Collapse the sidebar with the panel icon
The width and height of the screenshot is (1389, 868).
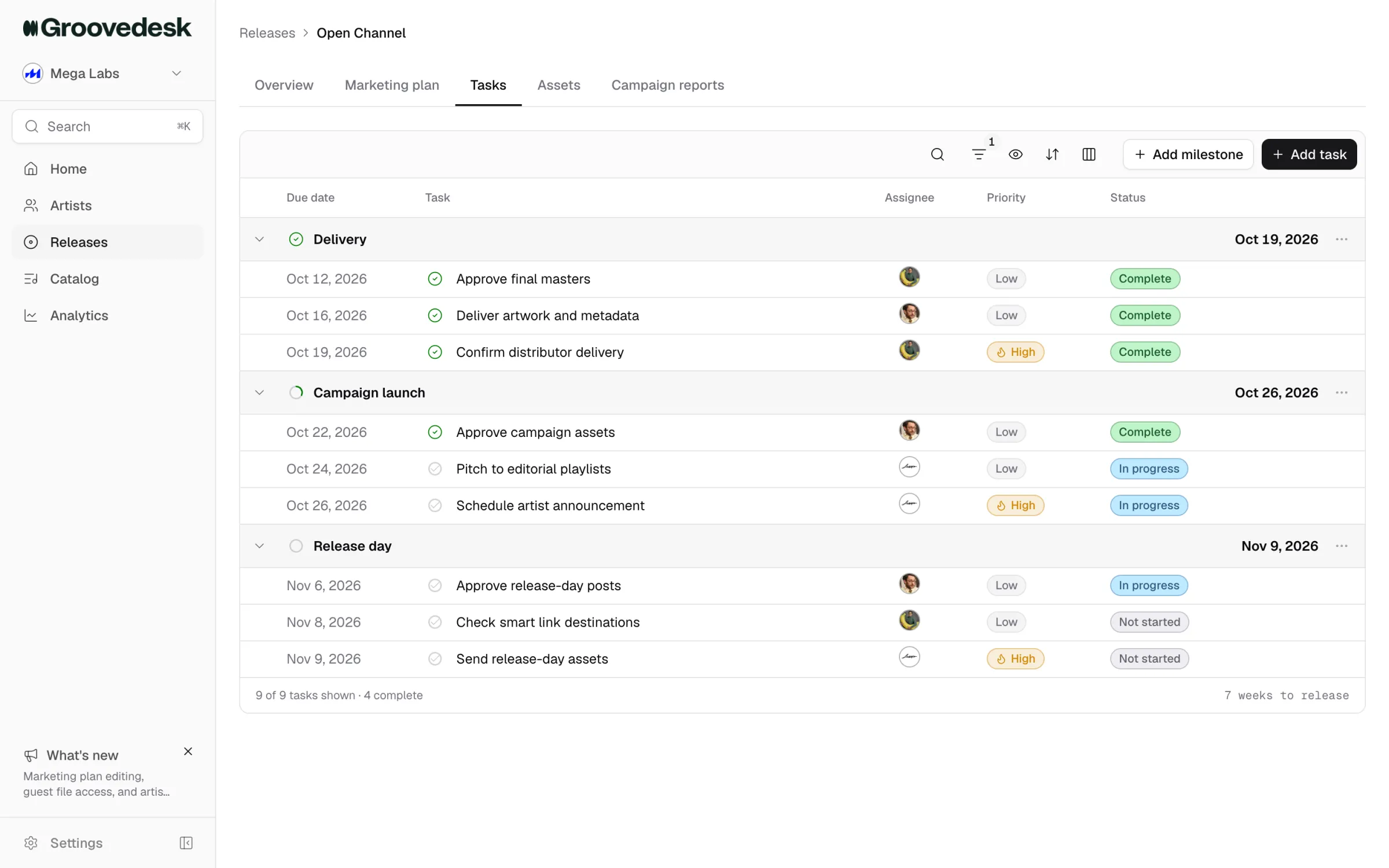(x=186, y=843)
